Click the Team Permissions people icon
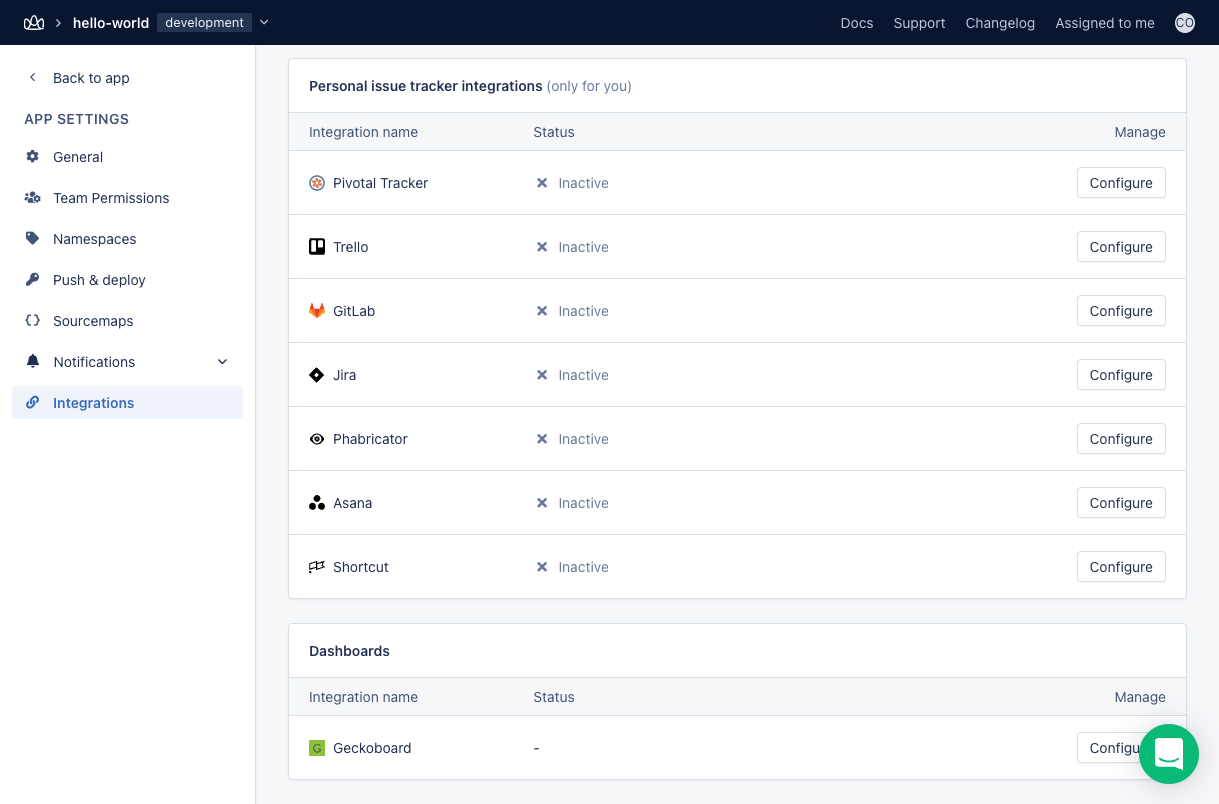The image size is (1219, 804). coord(33,198)
